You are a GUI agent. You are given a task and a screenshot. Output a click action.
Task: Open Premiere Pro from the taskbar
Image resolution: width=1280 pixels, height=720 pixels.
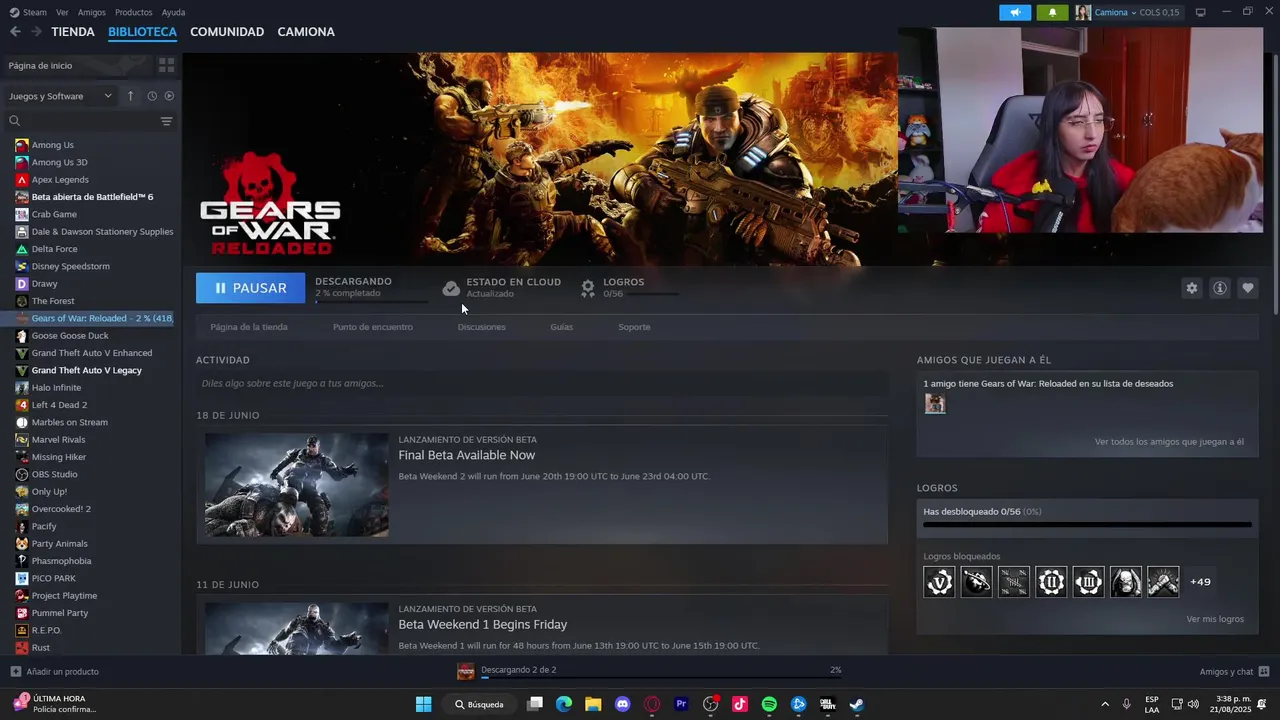(x=681, y=704)
